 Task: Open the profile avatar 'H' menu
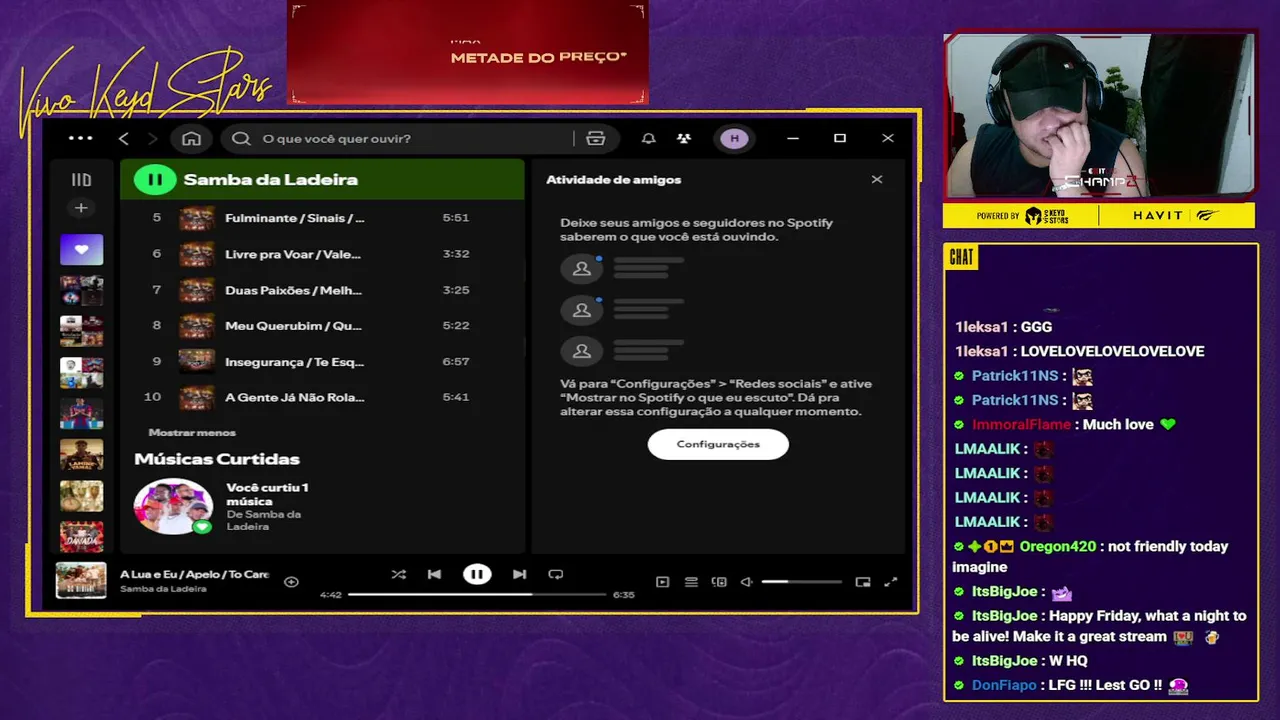click(735, 138)
